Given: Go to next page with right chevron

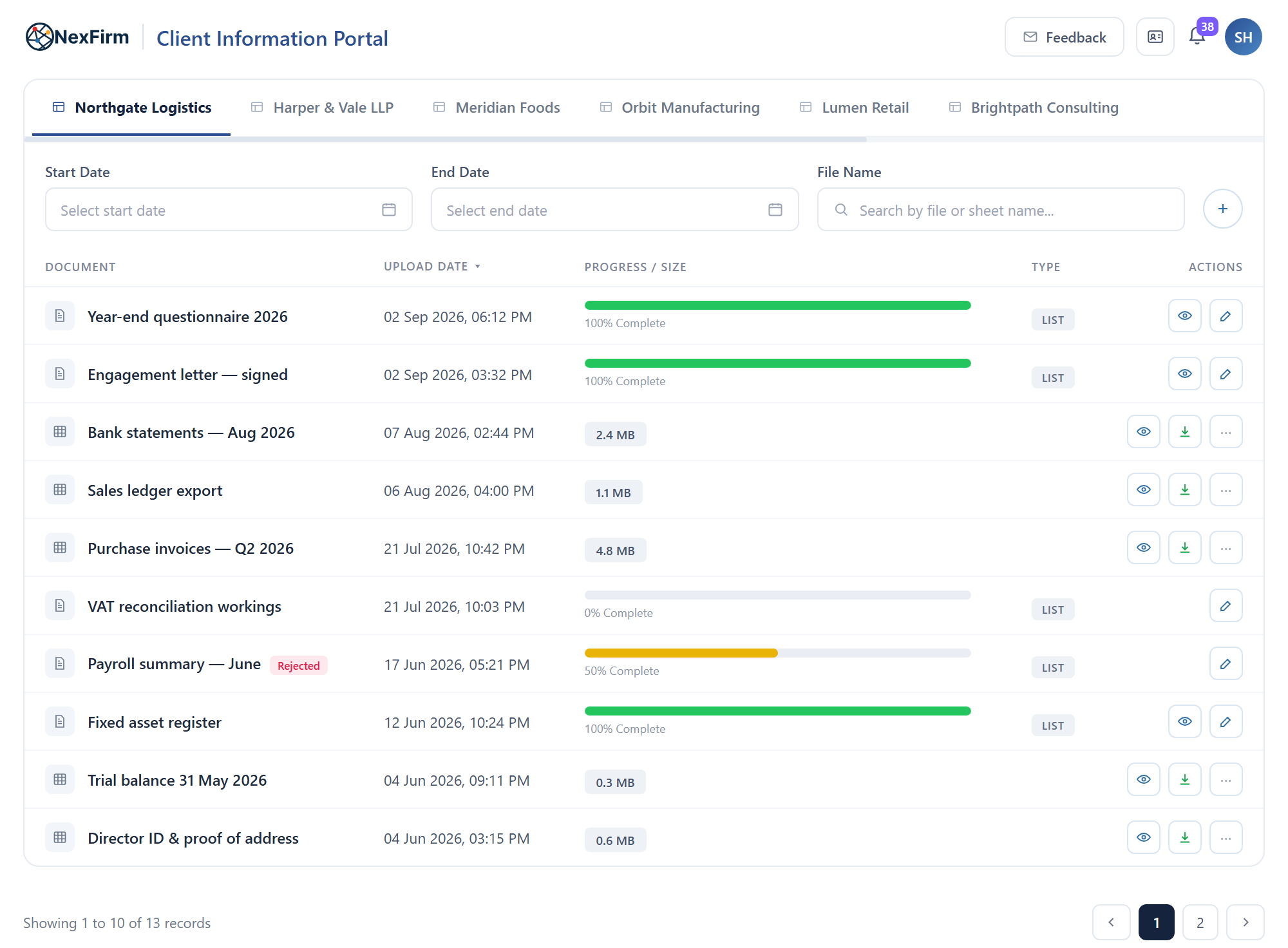Looking at the screenshot, I should coord(1245,922).
